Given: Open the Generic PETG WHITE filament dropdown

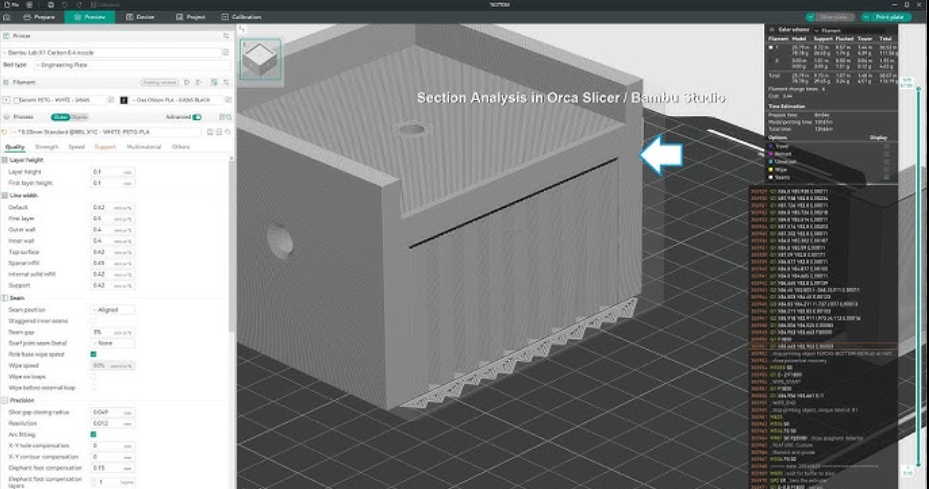Looking at the screenshot, I should point(62,100).
